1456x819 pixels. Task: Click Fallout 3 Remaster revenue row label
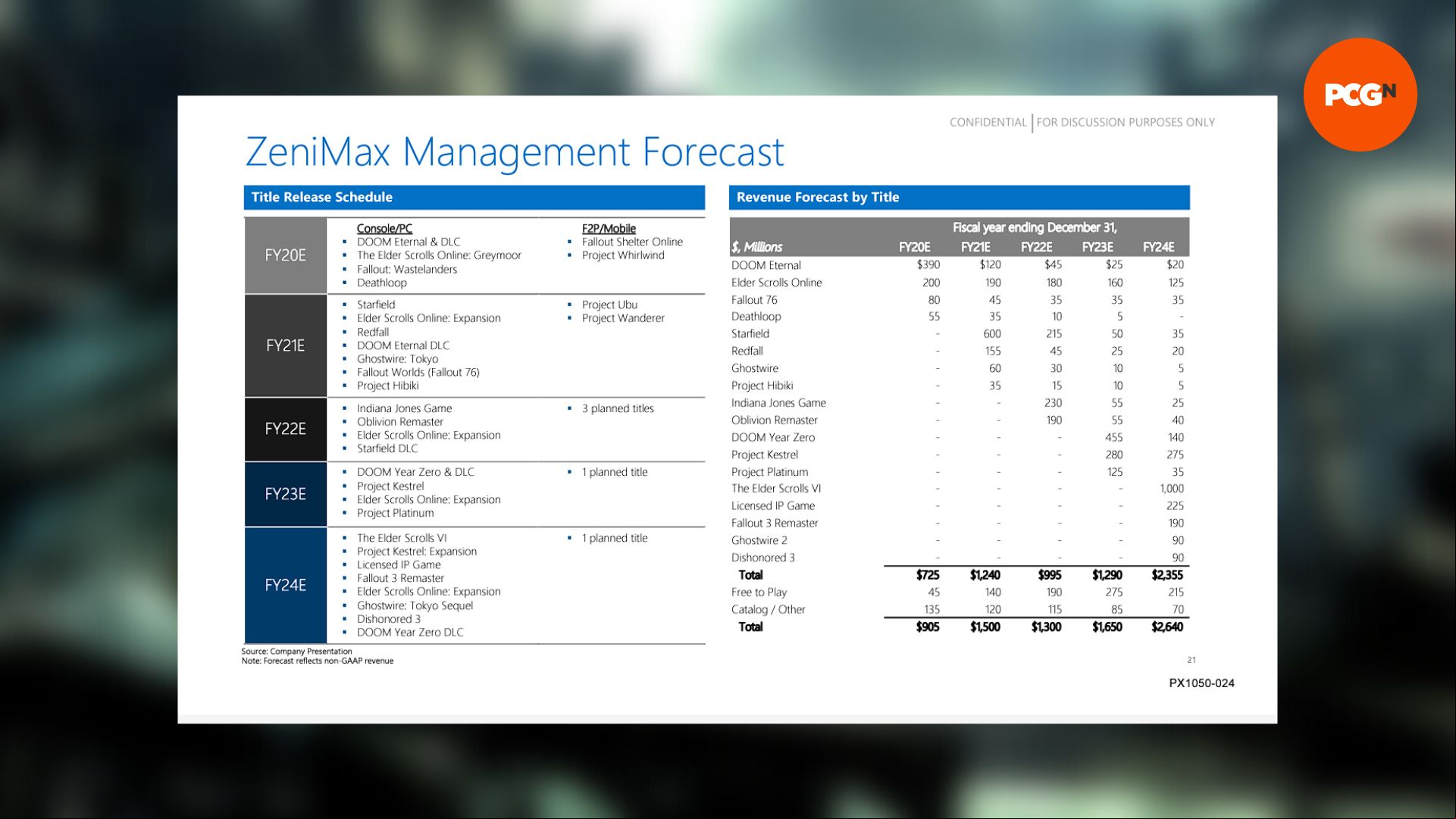coord(775,524)
